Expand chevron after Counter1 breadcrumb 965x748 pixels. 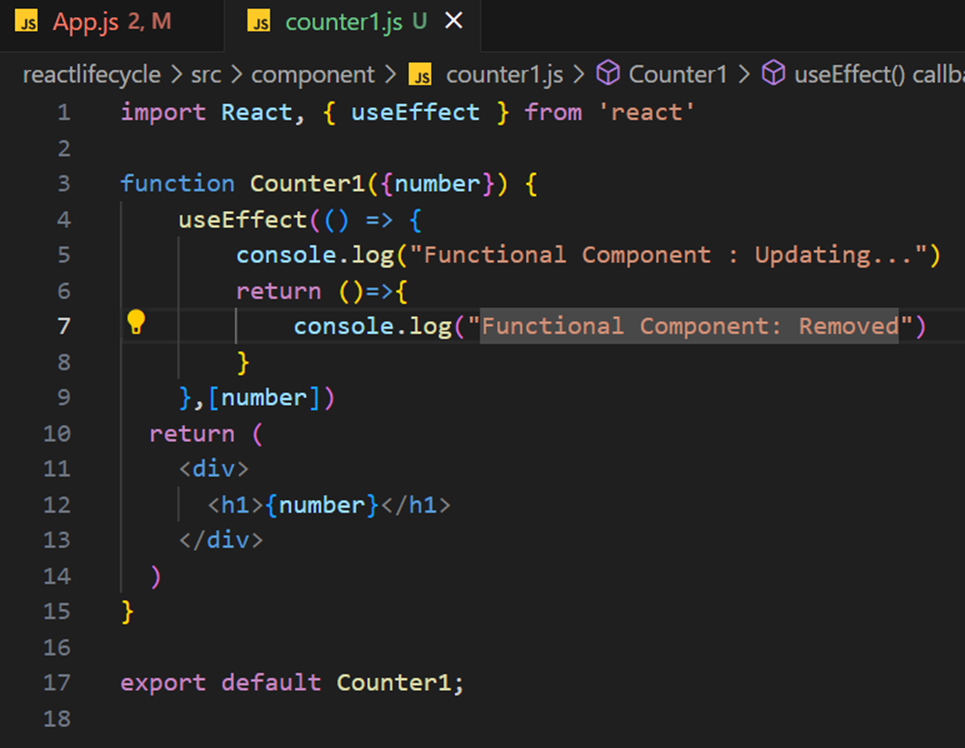click(743, 75)
